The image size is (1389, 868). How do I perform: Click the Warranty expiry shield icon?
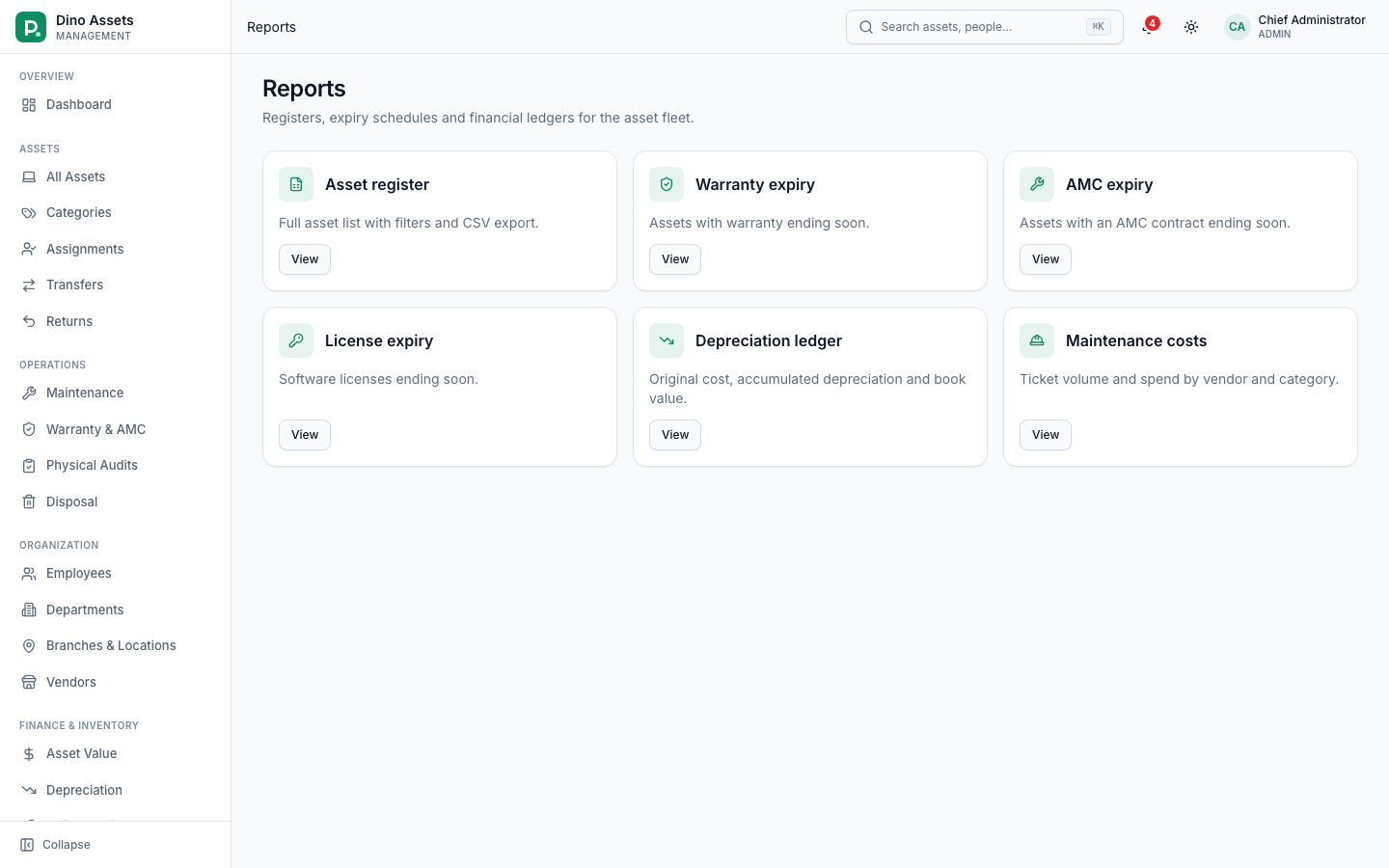(667, 184)
